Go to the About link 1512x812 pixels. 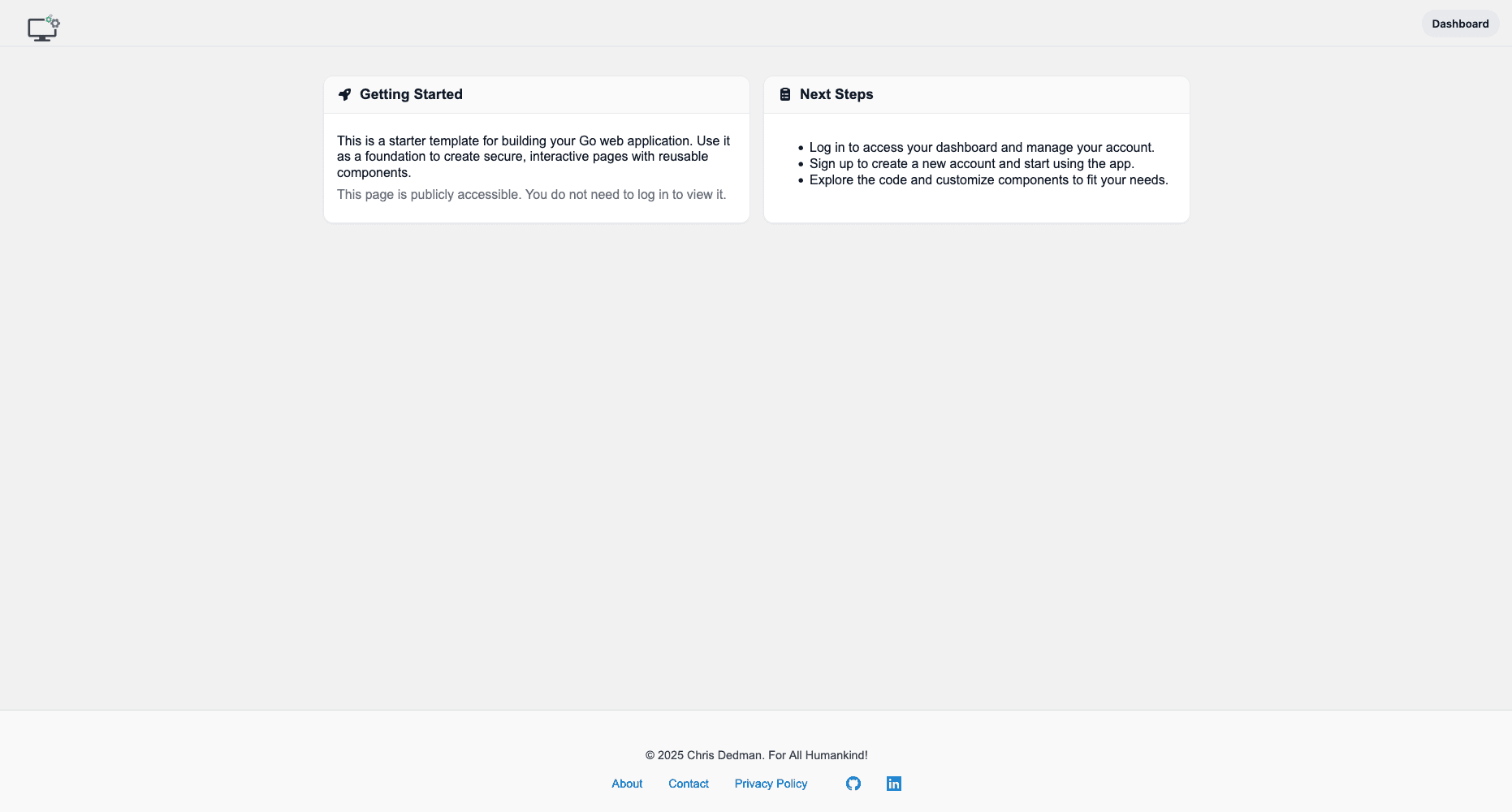[627, 784]
